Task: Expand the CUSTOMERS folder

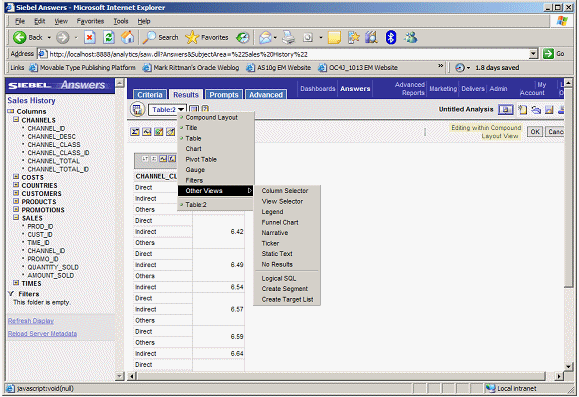Action: coord(16,193)
